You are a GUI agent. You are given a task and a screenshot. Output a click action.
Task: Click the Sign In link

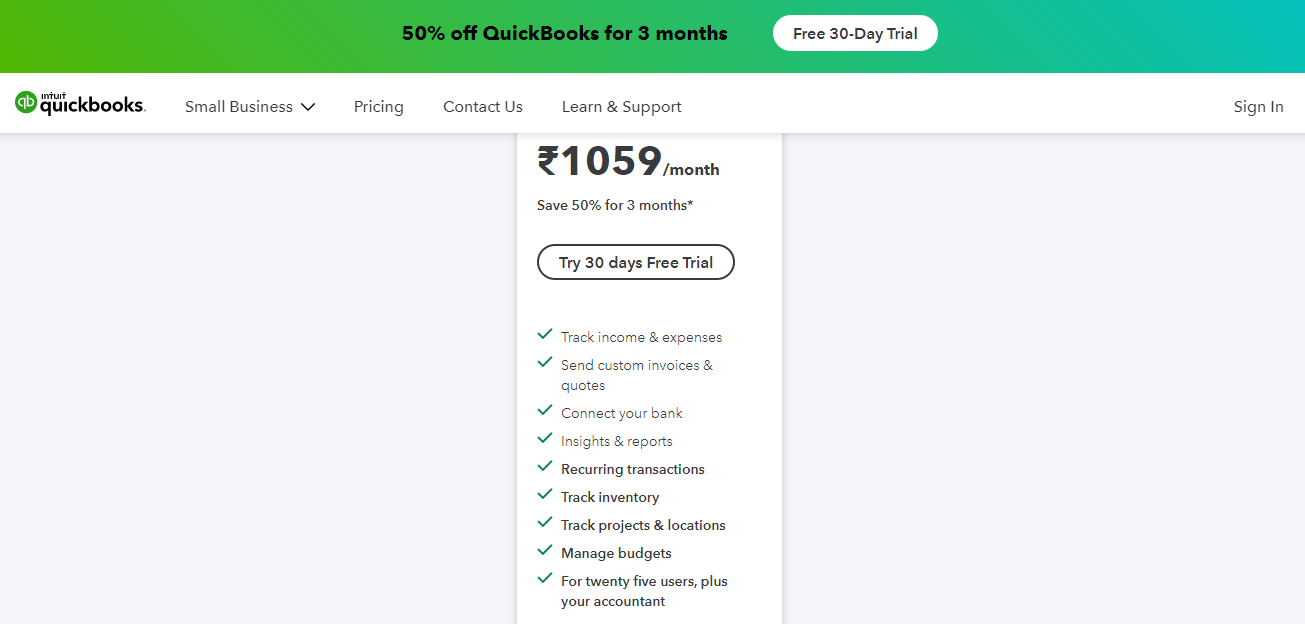[x=1258, y=106]
